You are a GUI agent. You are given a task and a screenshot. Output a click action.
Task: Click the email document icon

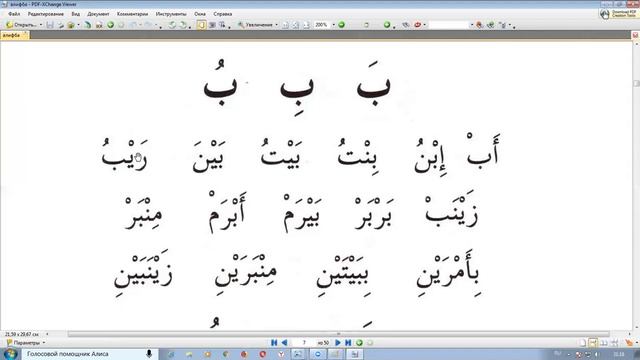coord(71,25)
